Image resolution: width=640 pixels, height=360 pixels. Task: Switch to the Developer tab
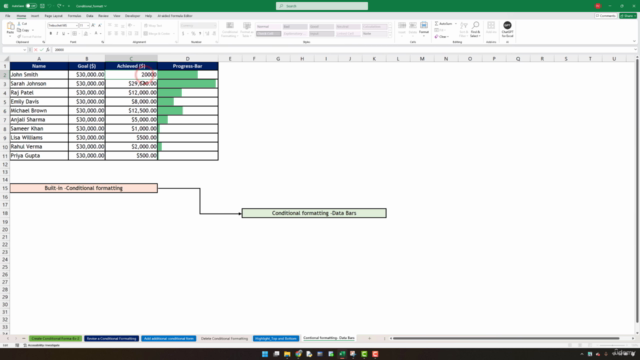(132, 16)
